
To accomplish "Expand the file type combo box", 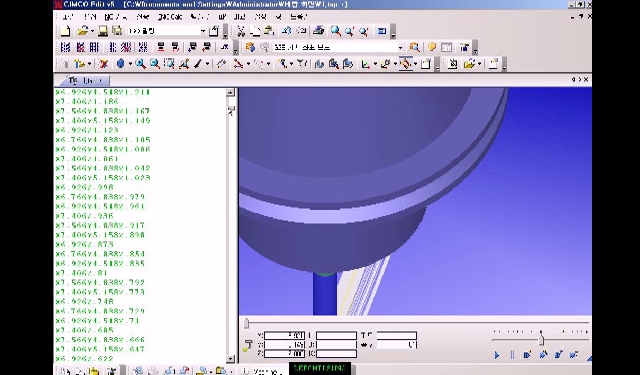I will 203,31.
